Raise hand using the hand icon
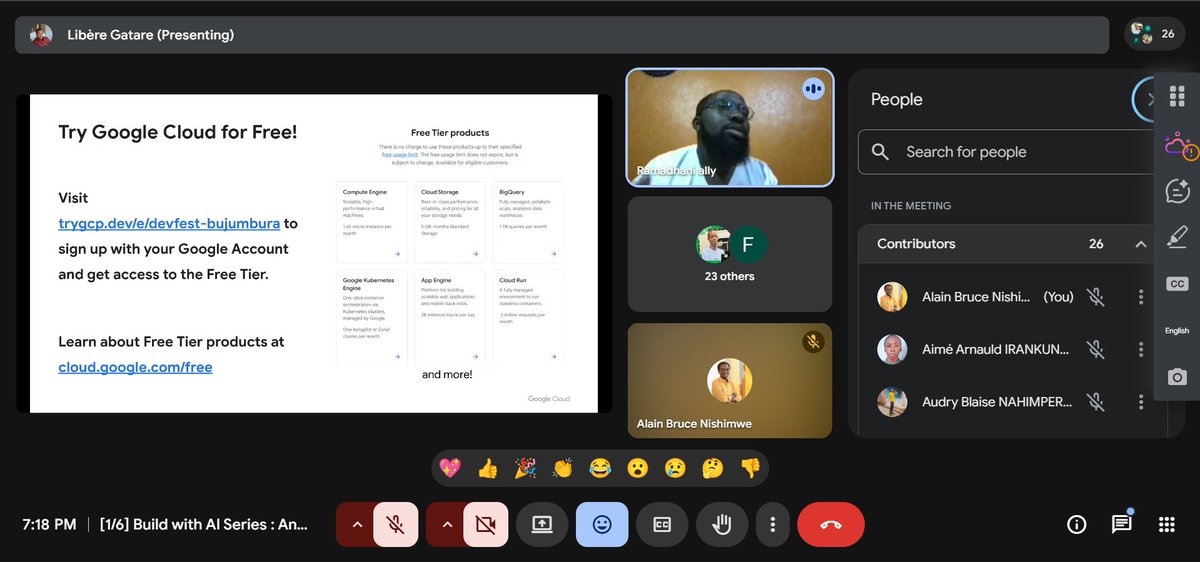1200x562 pixels. tap(721, 524)
